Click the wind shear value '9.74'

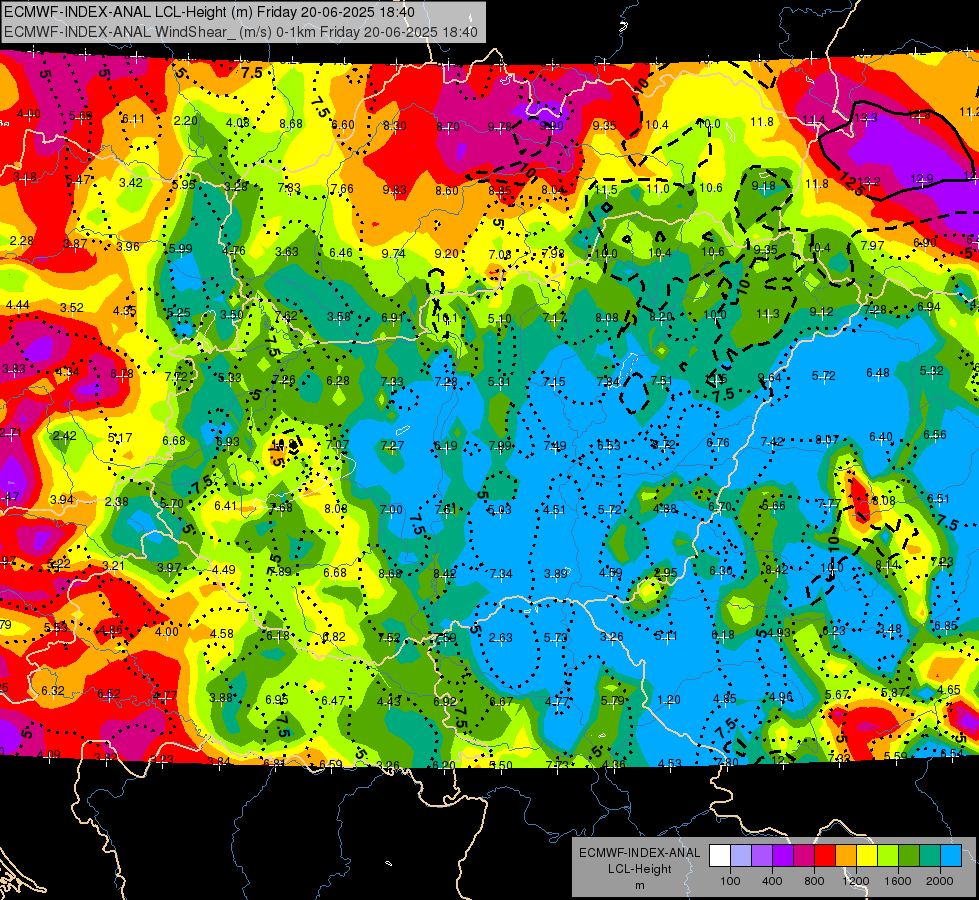coord(393,254)
